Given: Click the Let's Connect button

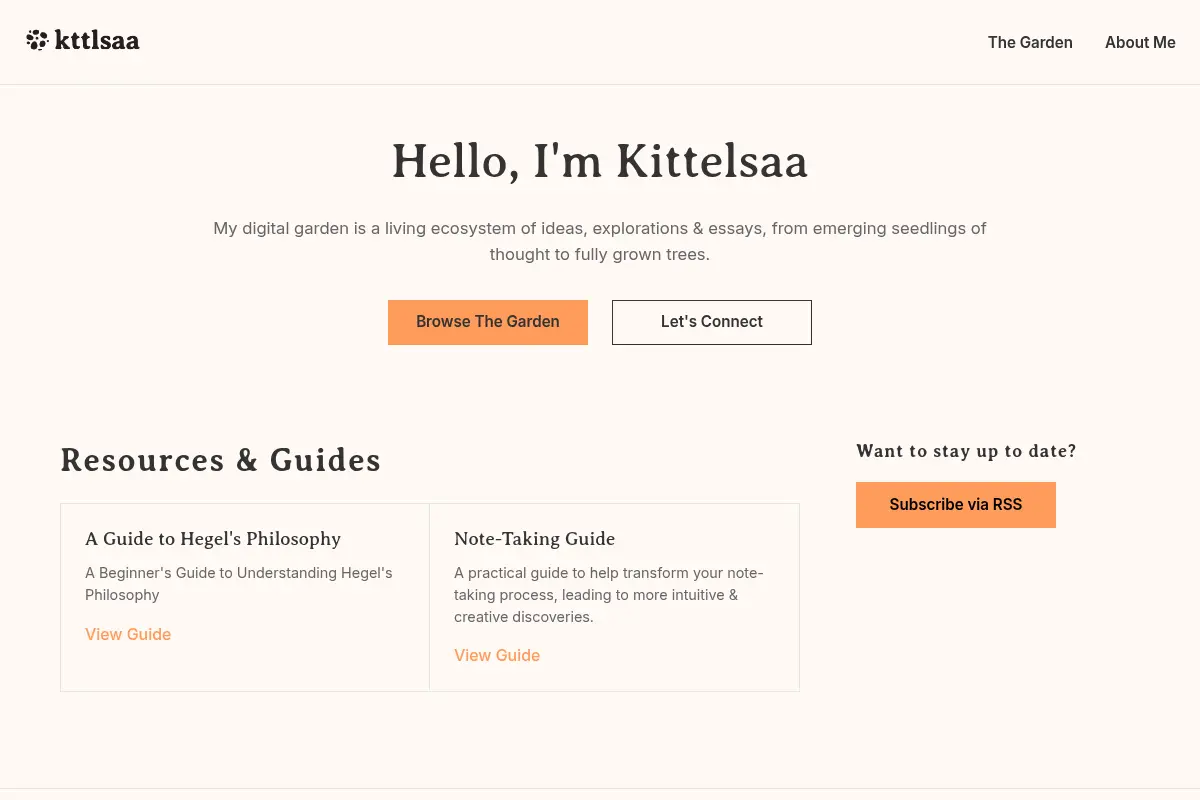Looking at the screenshot, I should tap(712, 322).
